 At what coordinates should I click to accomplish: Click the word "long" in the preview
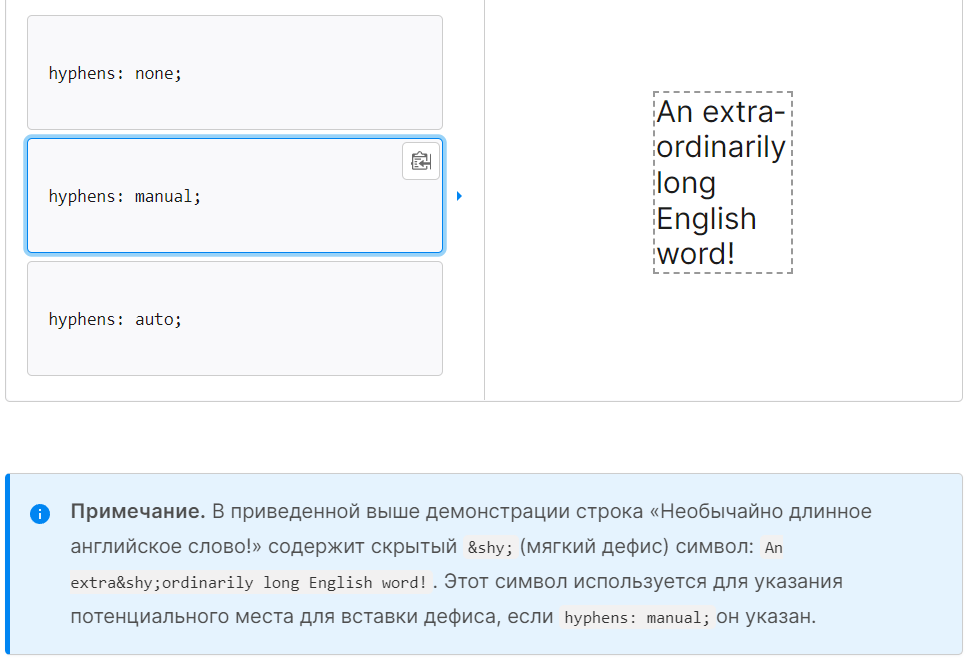pos(686,183)
